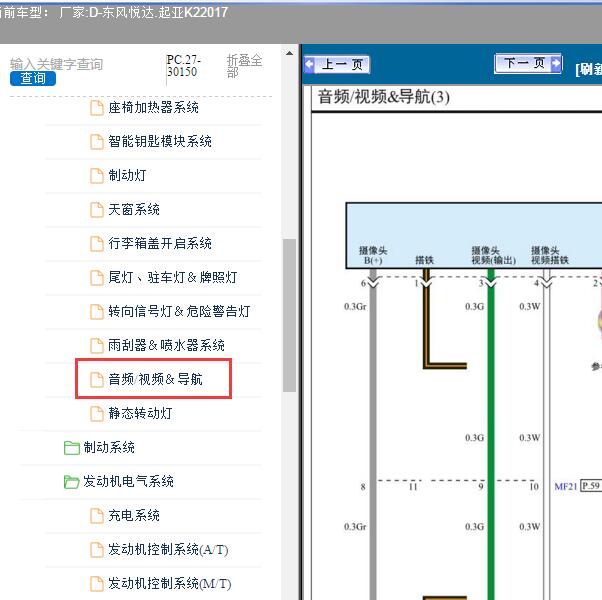Click document icon beside 充电系统
The height and width of the screenshot is (600, 602).
tap(97, 516)
